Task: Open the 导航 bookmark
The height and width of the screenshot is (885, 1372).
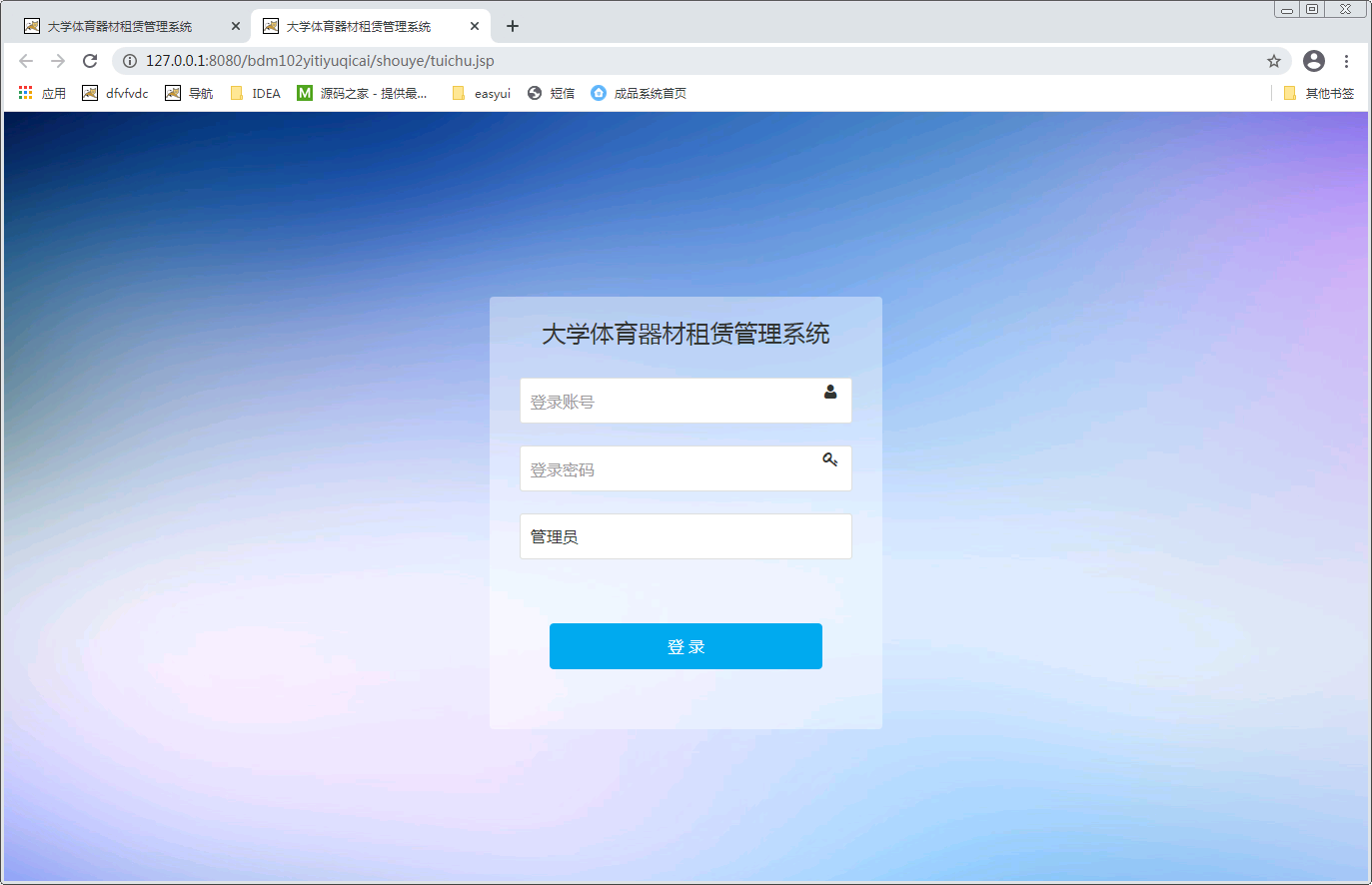Action: tap(189, 93)
